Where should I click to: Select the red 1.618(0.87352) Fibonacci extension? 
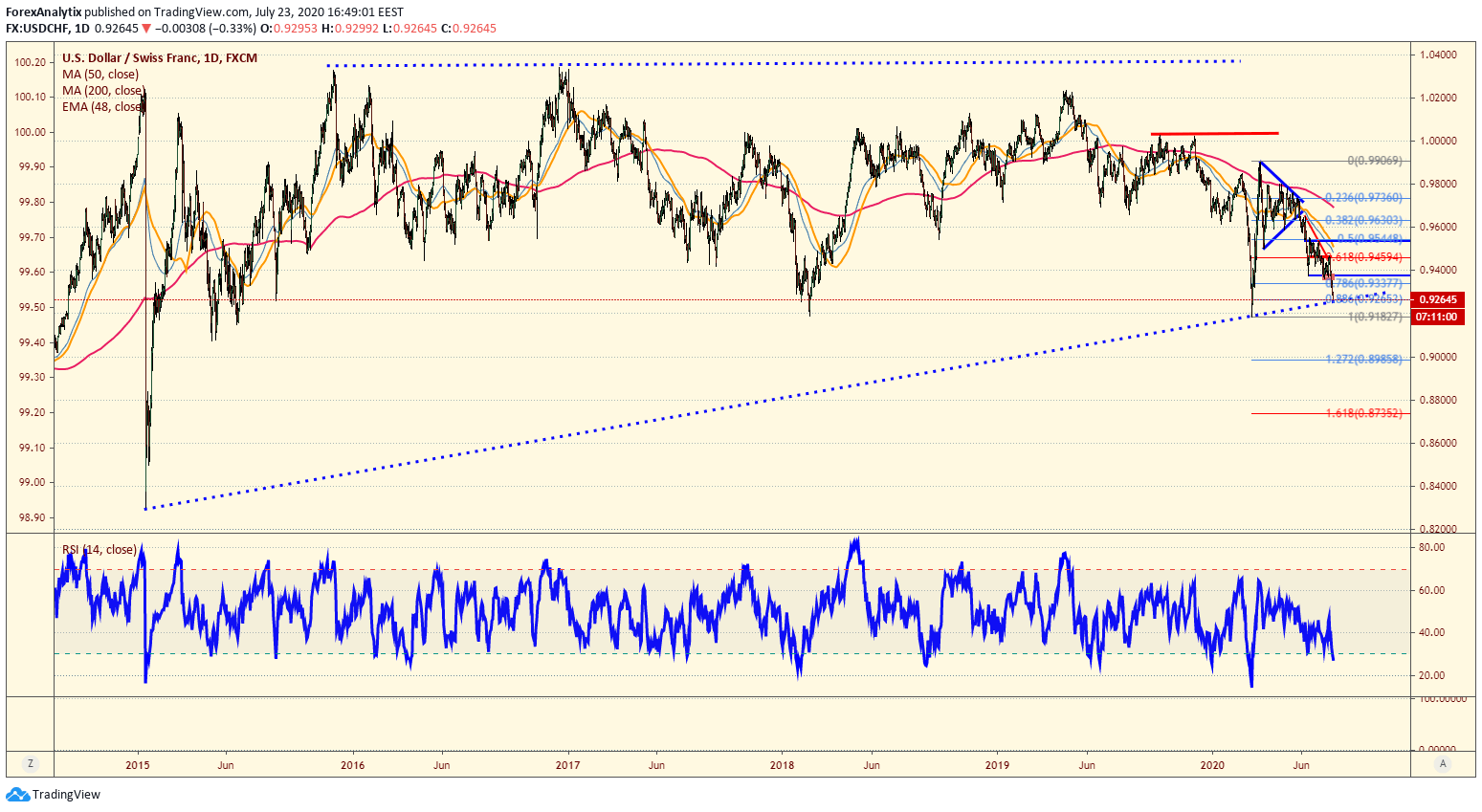[1365, 413]
